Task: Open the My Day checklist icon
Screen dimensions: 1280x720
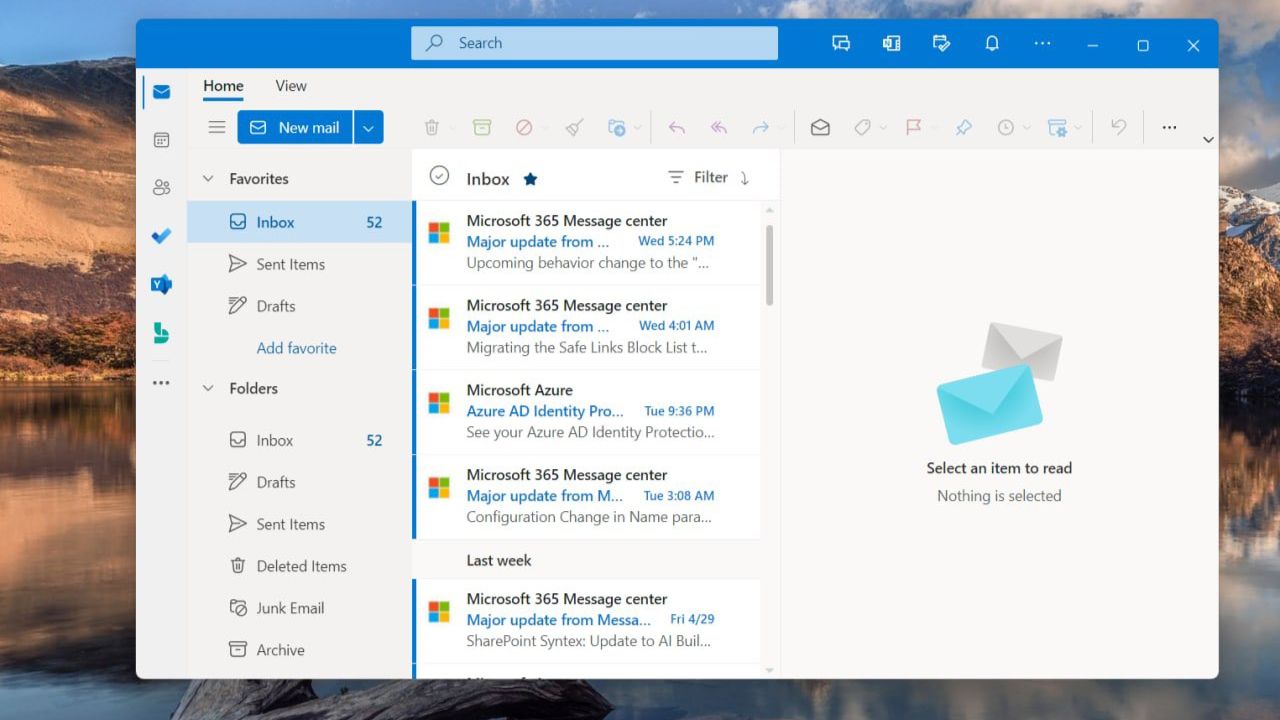Action: [941, 44]
